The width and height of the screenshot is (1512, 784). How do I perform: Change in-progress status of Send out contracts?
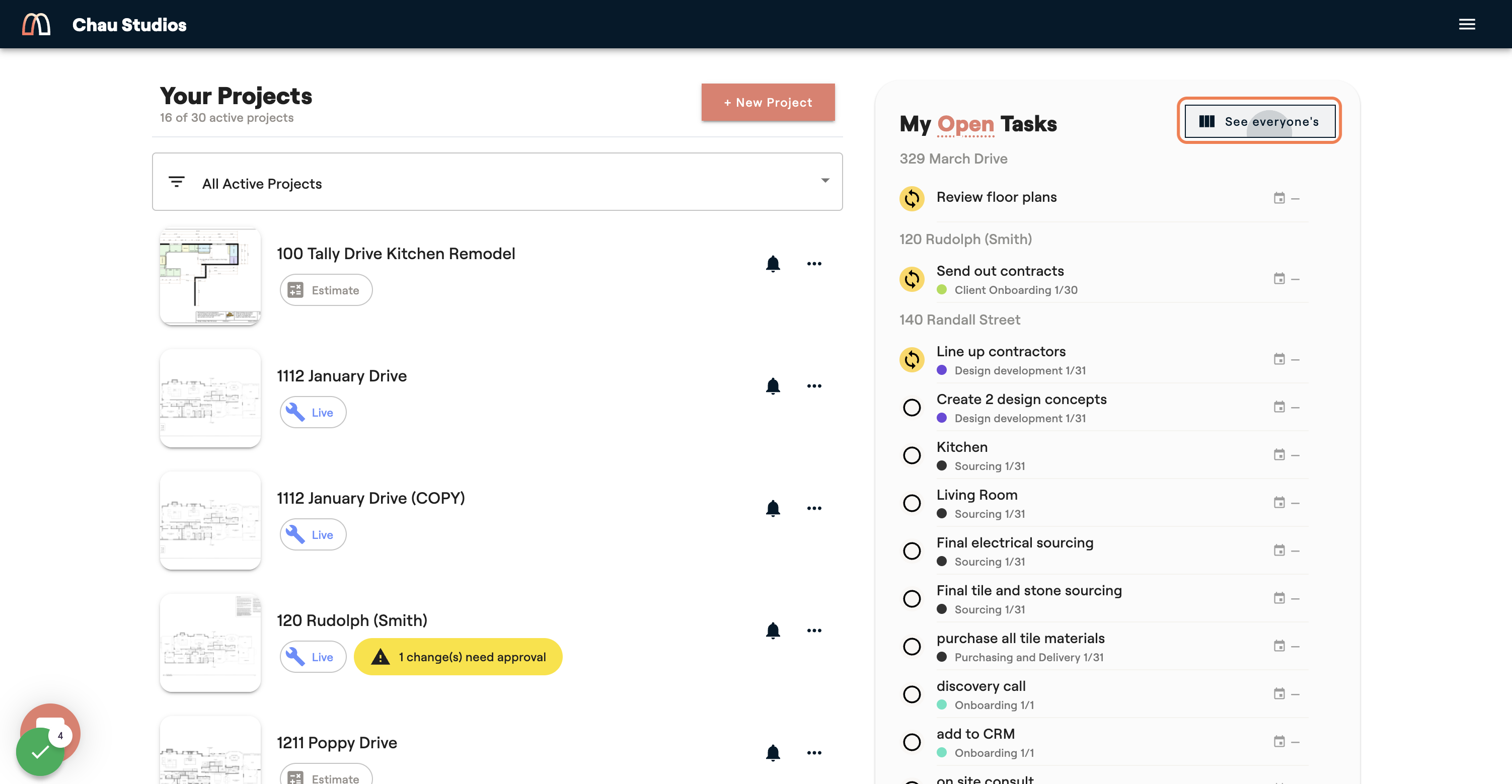coord(912,279)
